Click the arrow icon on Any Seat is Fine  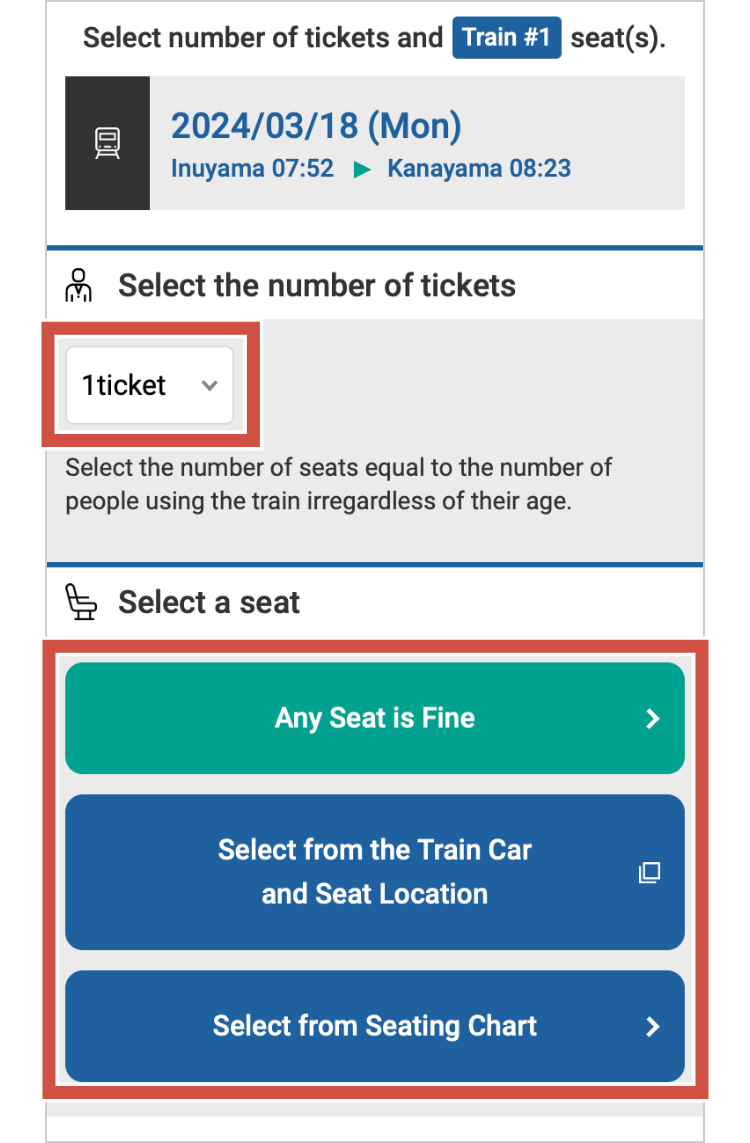click(x=653, y=718)
